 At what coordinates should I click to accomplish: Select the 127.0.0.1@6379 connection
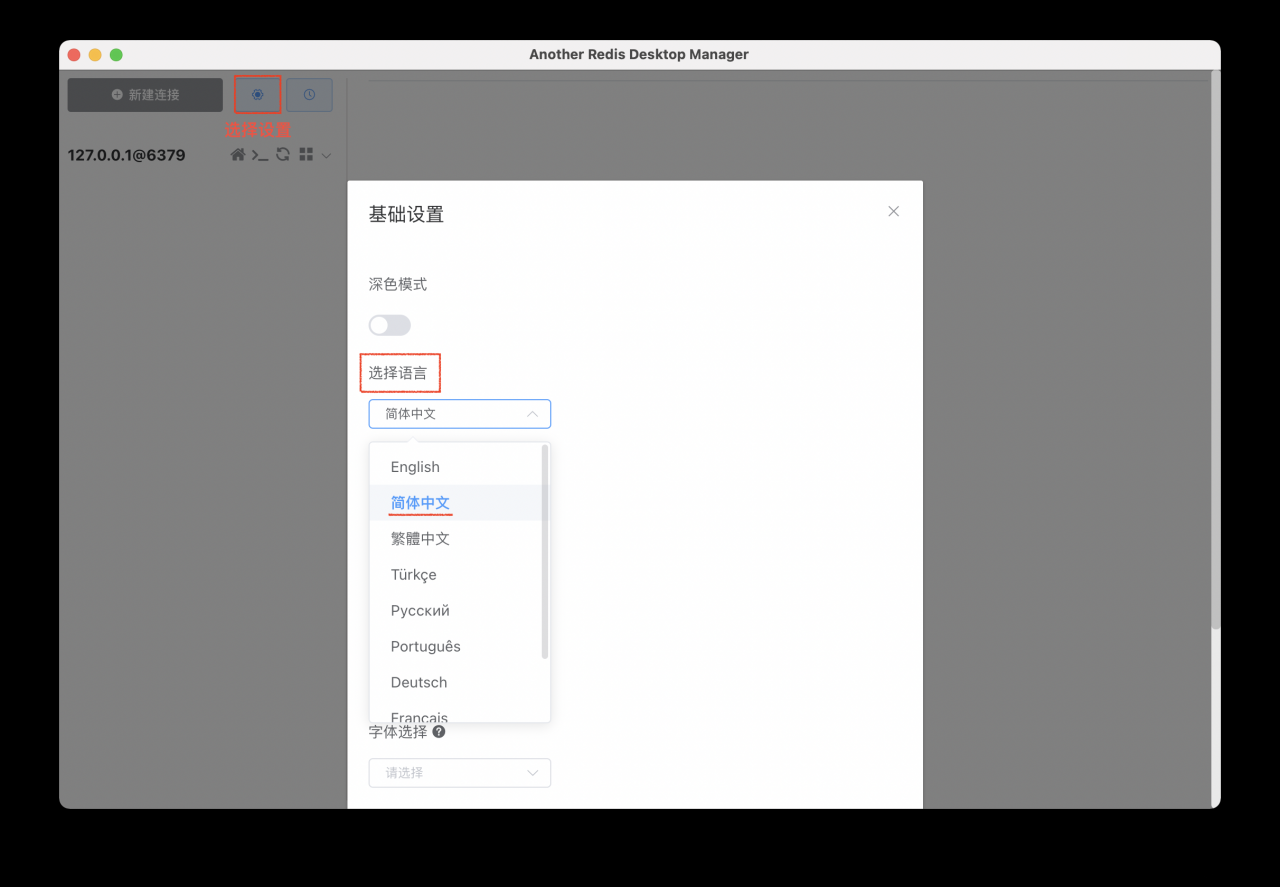(x=127, y=155)
